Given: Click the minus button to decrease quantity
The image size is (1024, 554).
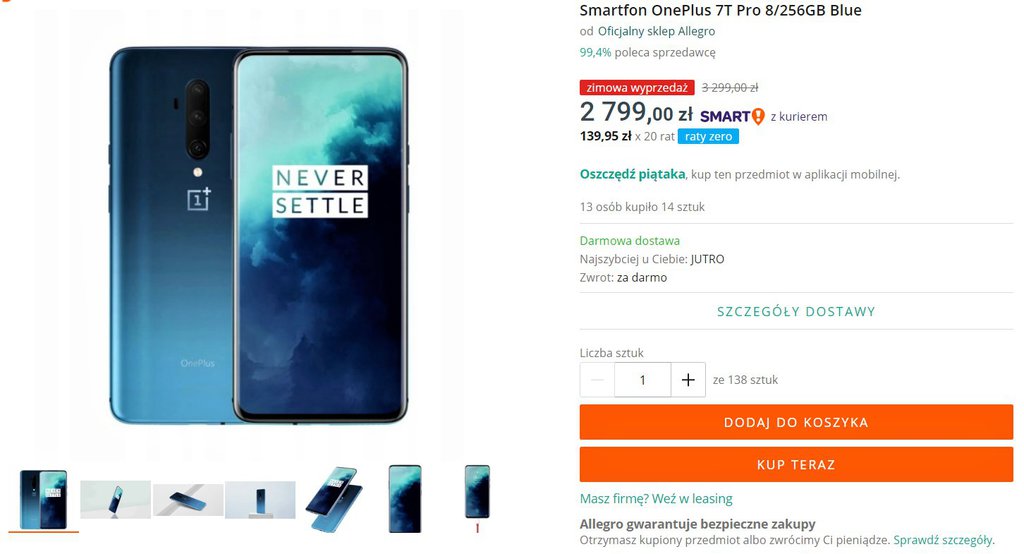Looking at the screenshot, I should (597, 380).
